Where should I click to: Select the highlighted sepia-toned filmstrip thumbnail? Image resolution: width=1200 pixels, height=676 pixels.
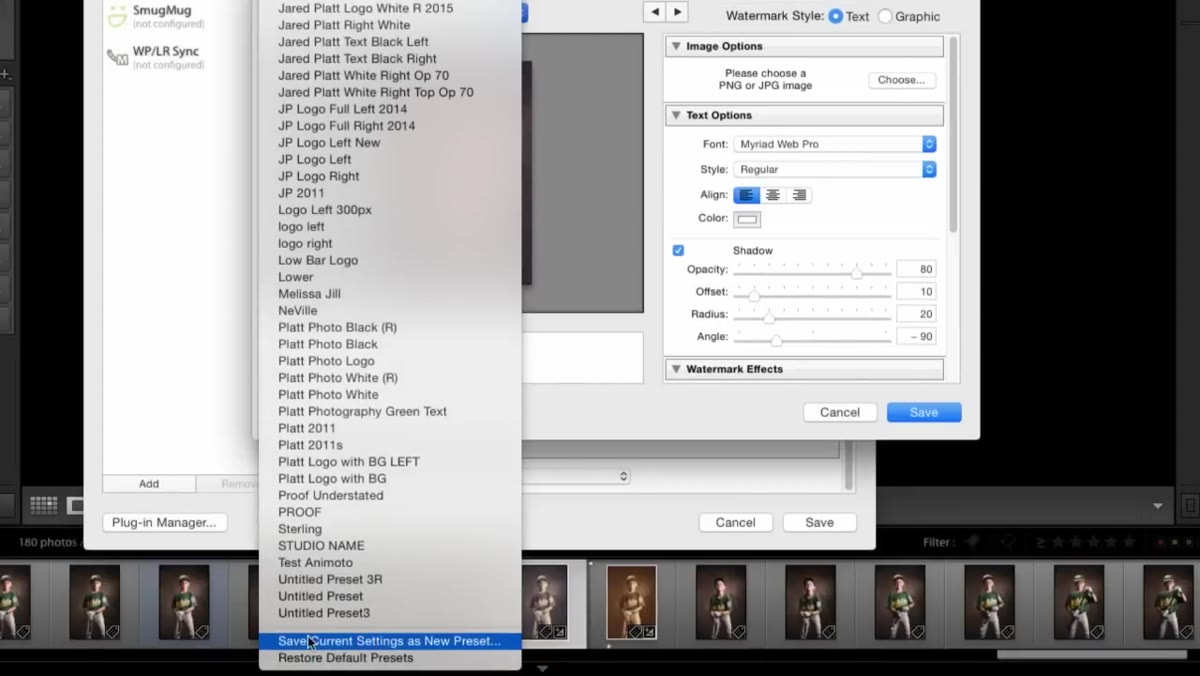tap(632, 601)
